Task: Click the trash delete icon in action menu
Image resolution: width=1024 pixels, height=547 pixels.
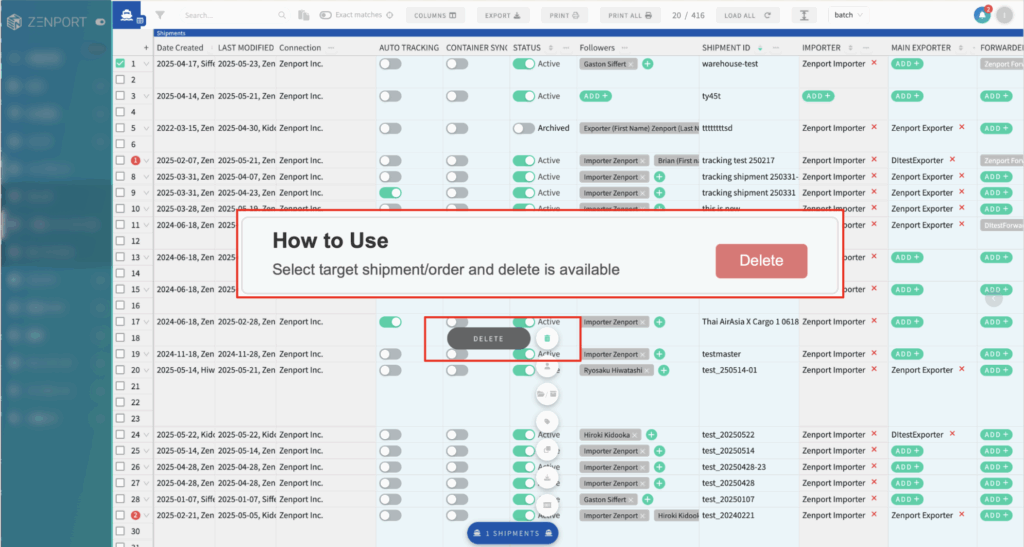Action: pos(547,339)
